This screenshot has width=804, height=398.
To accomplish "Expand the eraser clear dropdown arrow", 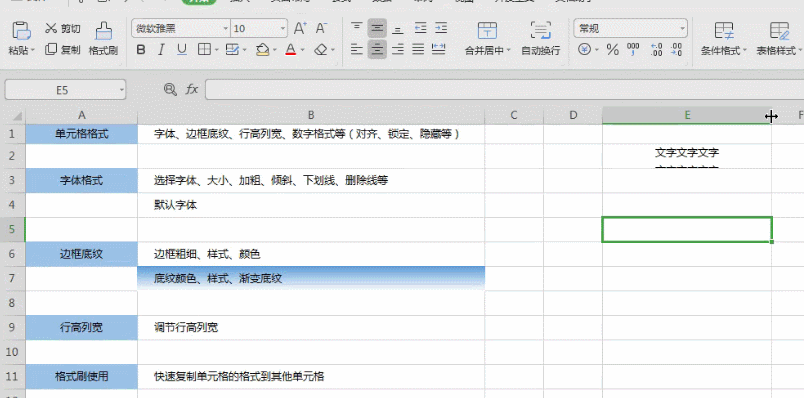I will (333, 50).
